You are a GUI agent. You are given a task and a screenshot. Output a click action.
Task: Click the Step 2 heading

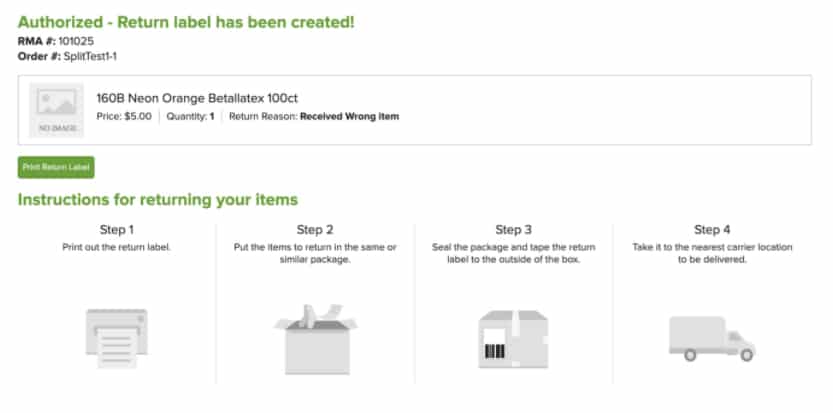pos(315,230)
